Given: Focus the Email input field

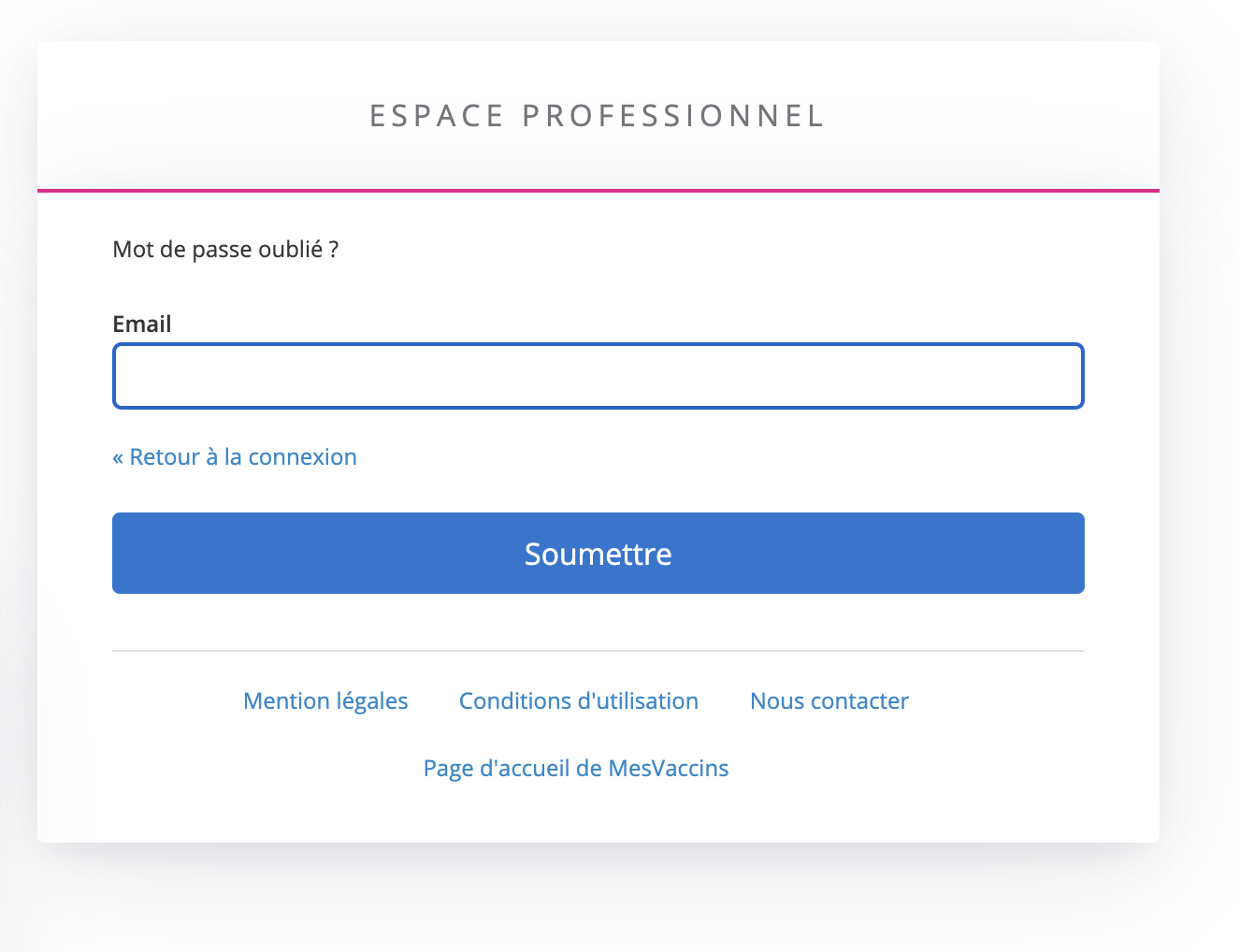Looking at the screenshot, I should [598, 376].
